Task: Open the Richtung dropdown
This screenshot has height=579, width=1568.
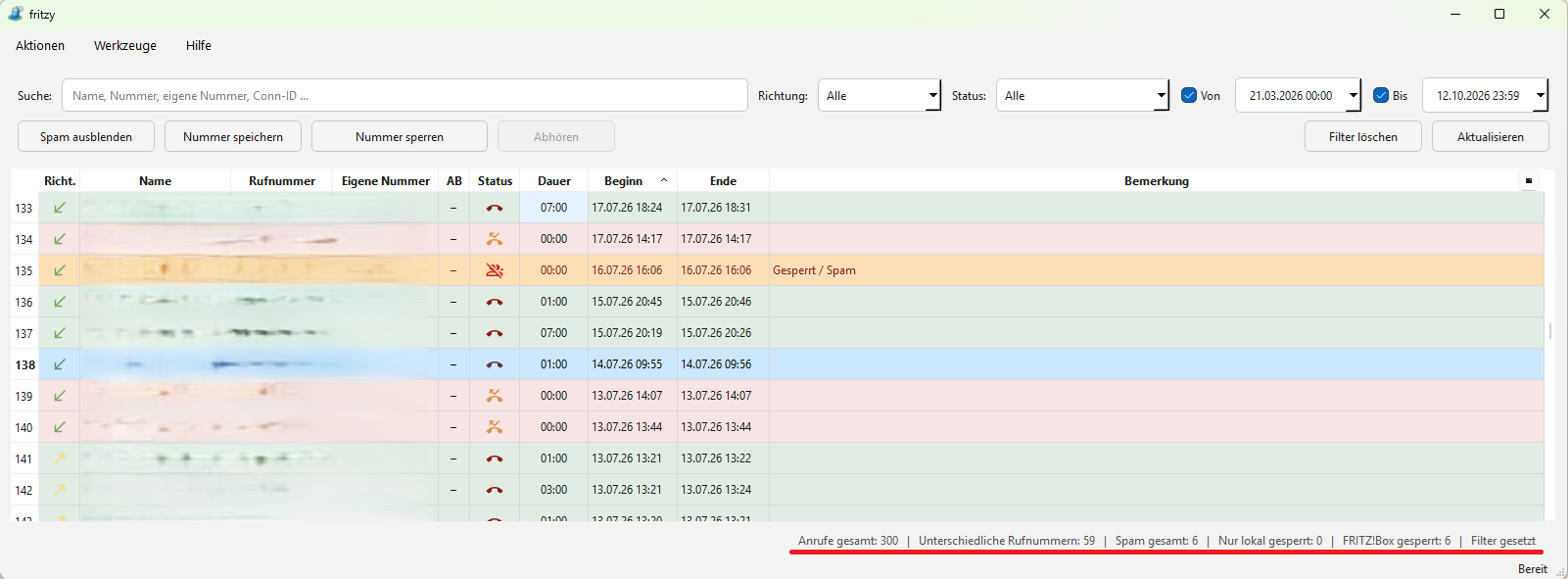Action: tap(879, 95)
